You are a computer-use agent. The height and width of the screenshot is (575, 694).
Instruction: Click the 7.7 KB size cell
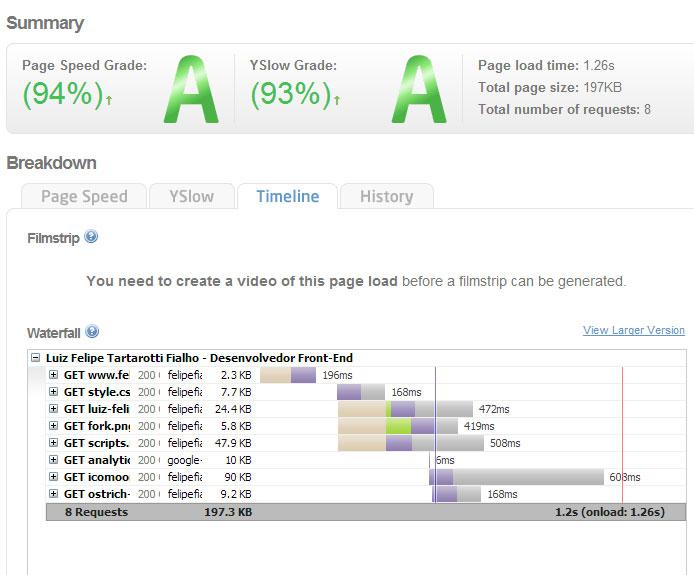coord(236,392)
